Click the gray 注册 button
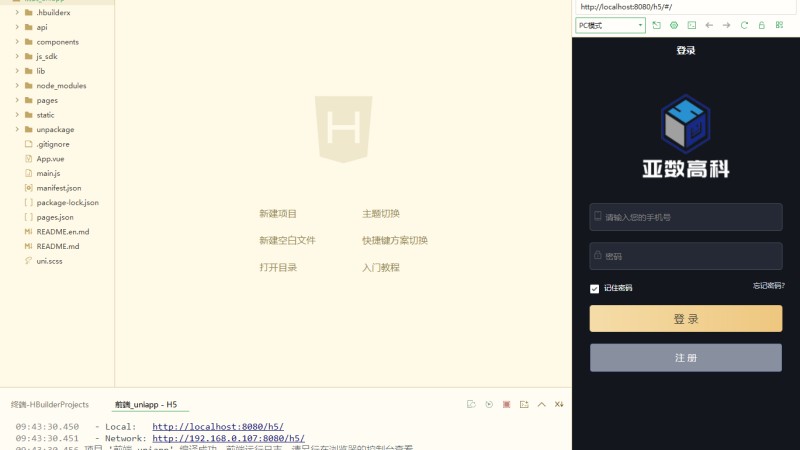The height and width of the screenshot is (450, 800). pyautogui.click(x=686, y=358)
